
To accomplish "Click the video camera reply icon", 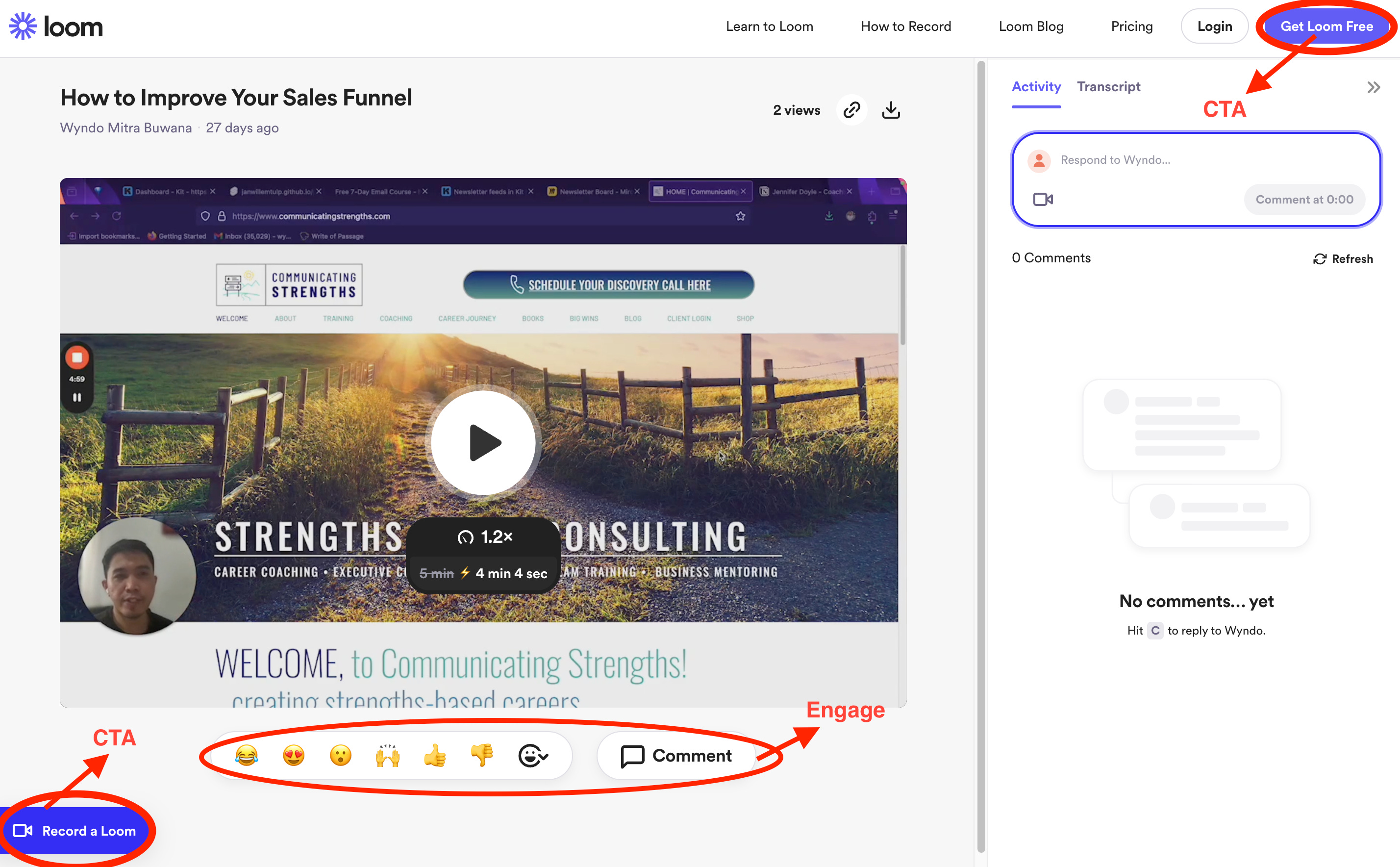I will [x=1043, y=200].
